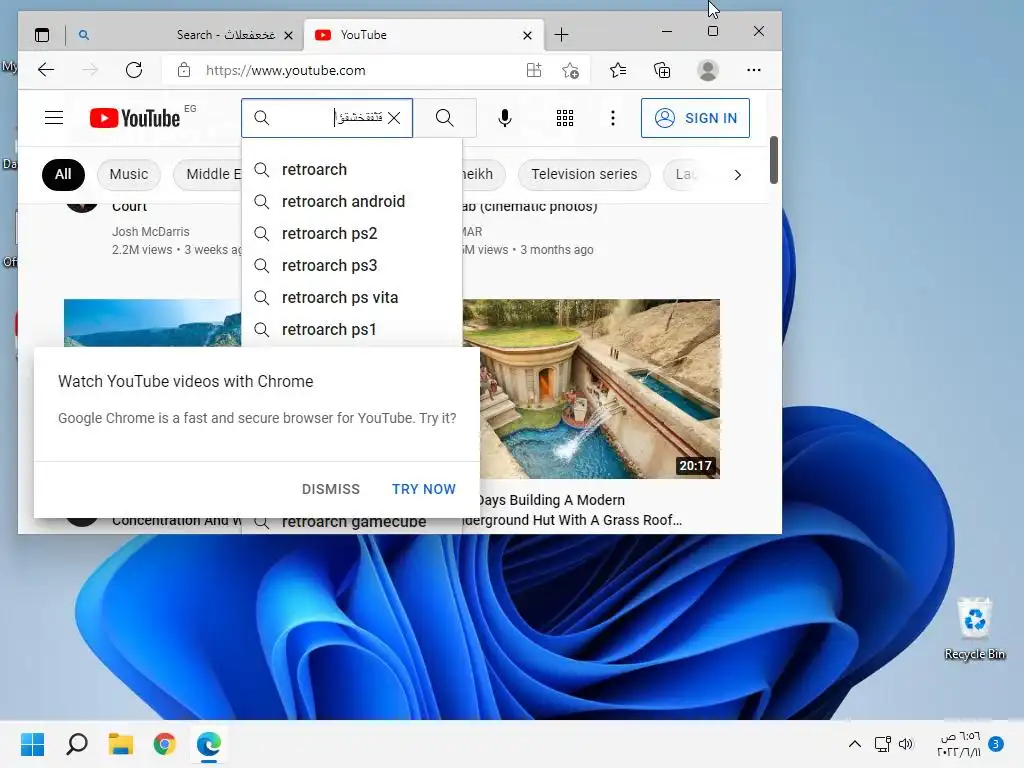Choose 'retroarch ps2' suggestion
Screen dimensions: 1024x768
(352, 234)
